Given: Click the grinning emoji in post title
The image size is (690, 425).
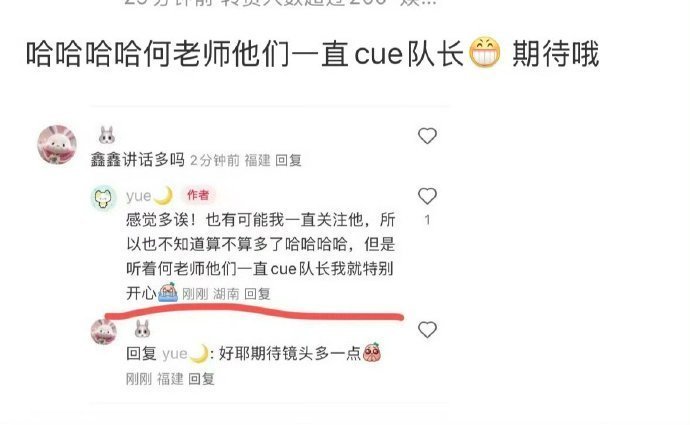Looking at the screenshot, I should click(x=484, y=52).
